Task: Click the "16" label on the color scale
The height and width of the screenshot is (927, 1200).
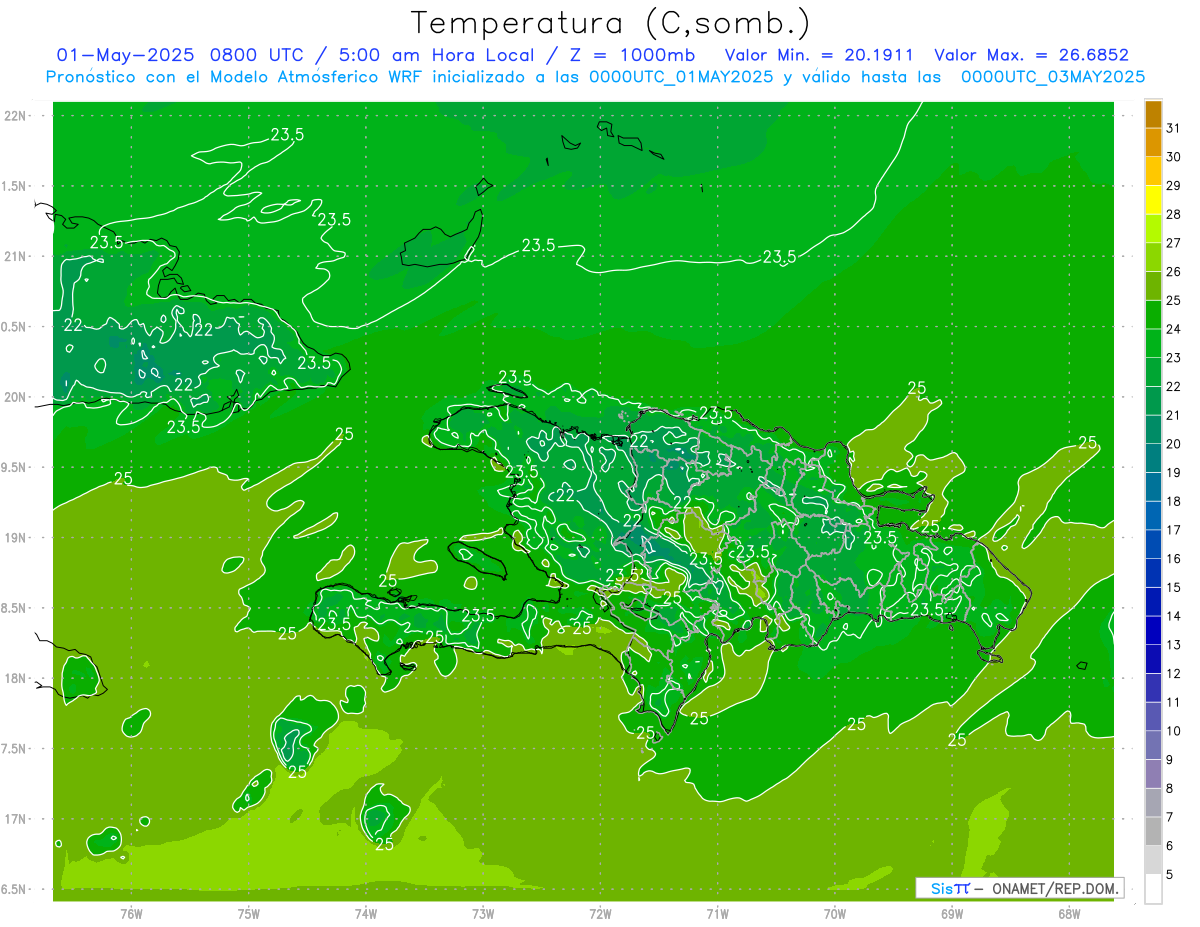Action: pyautogui.click(x=1173, y=559)
